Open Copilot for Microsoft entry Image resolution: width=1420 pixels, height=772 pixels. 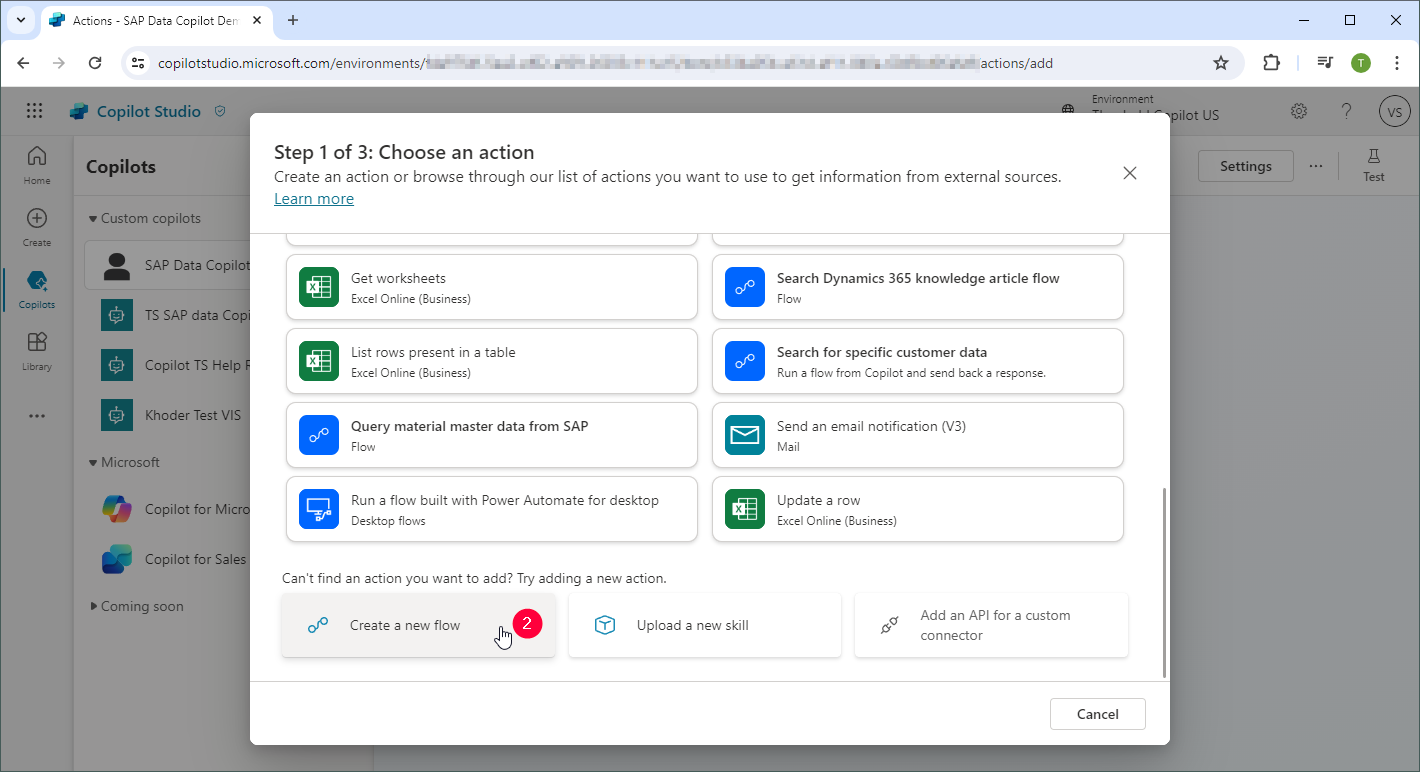168,509
